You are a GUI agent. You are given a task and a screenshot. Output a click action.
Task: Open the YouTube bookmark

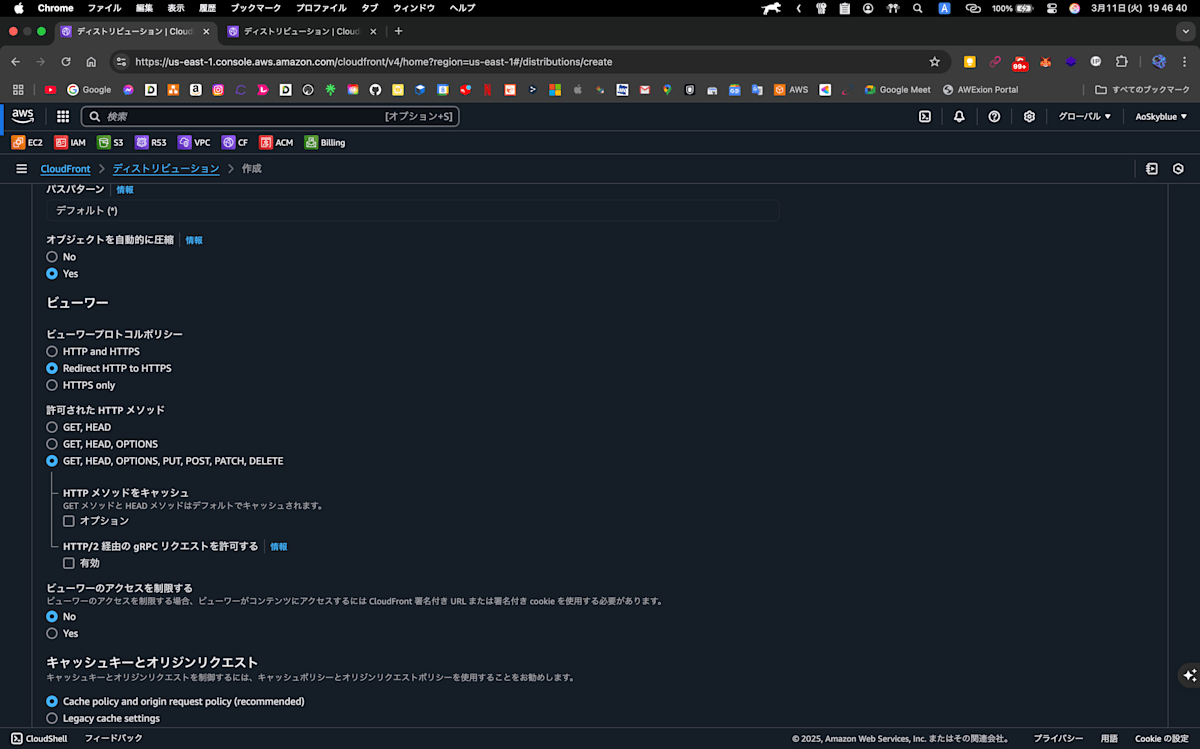coord(50,89)
